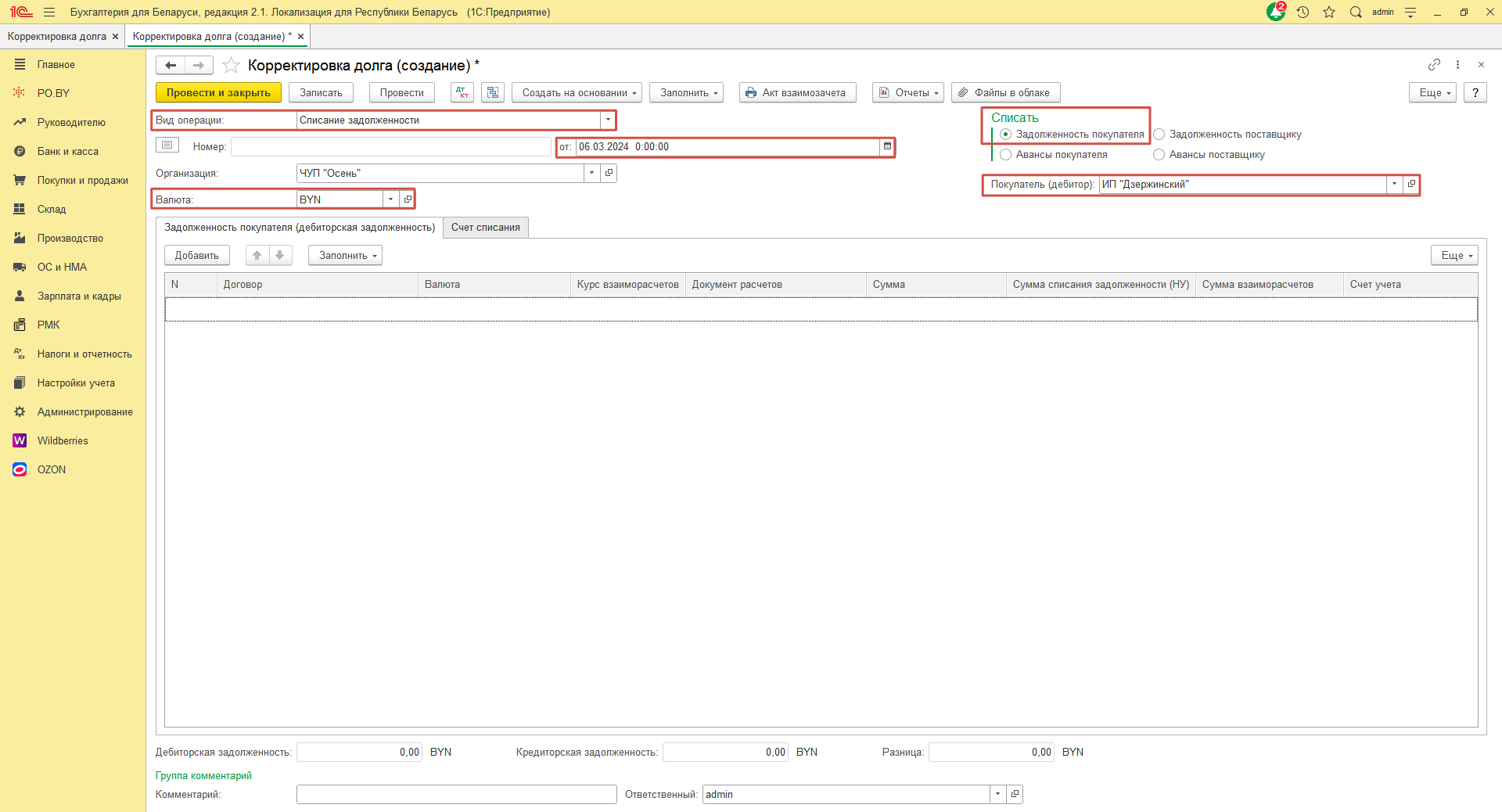Viewport: 1502px width, 812px height.
Task: Open the top toolbar Еще menu
Action: [1433, 92]
